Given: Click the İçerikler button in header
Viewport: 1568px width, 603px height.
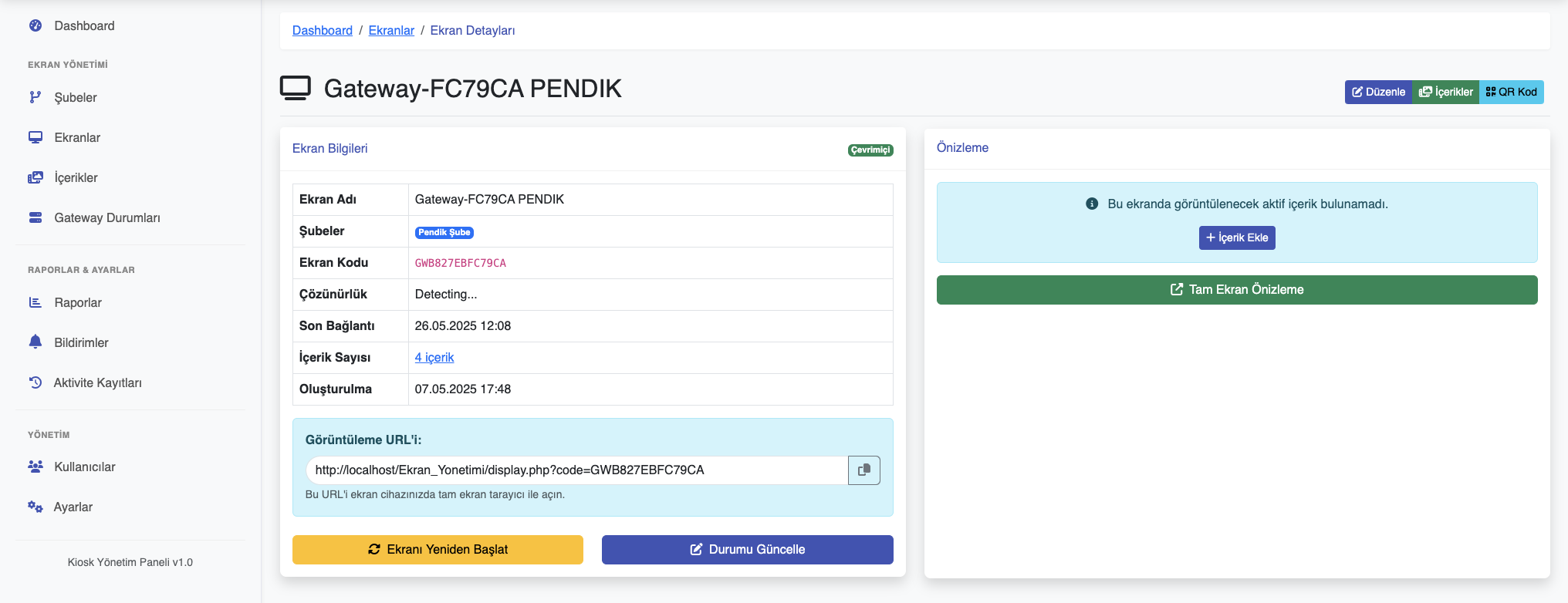Looking at the screenshot, I should (x=1445, y=92).
